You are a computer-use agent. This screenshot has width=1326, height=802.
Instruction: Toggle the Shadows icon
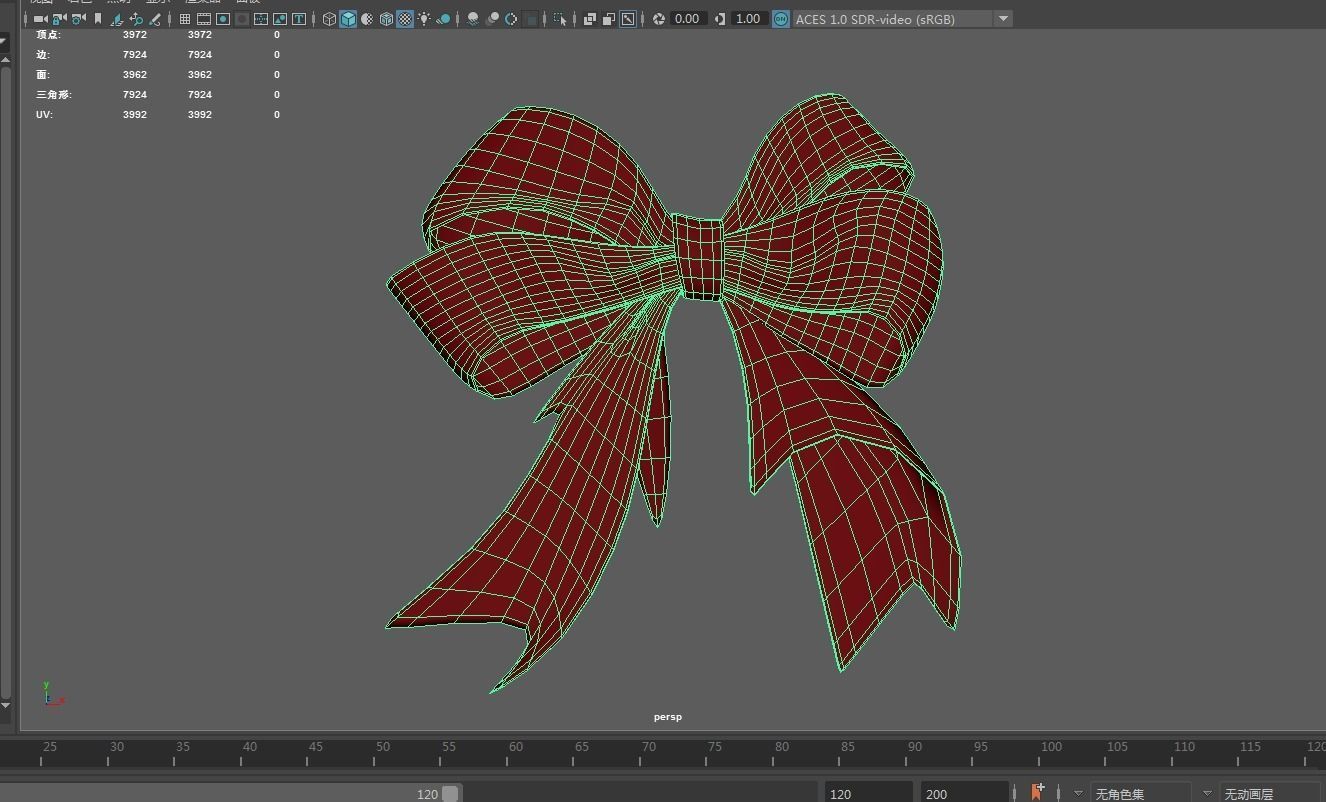[x=443, y=19]
